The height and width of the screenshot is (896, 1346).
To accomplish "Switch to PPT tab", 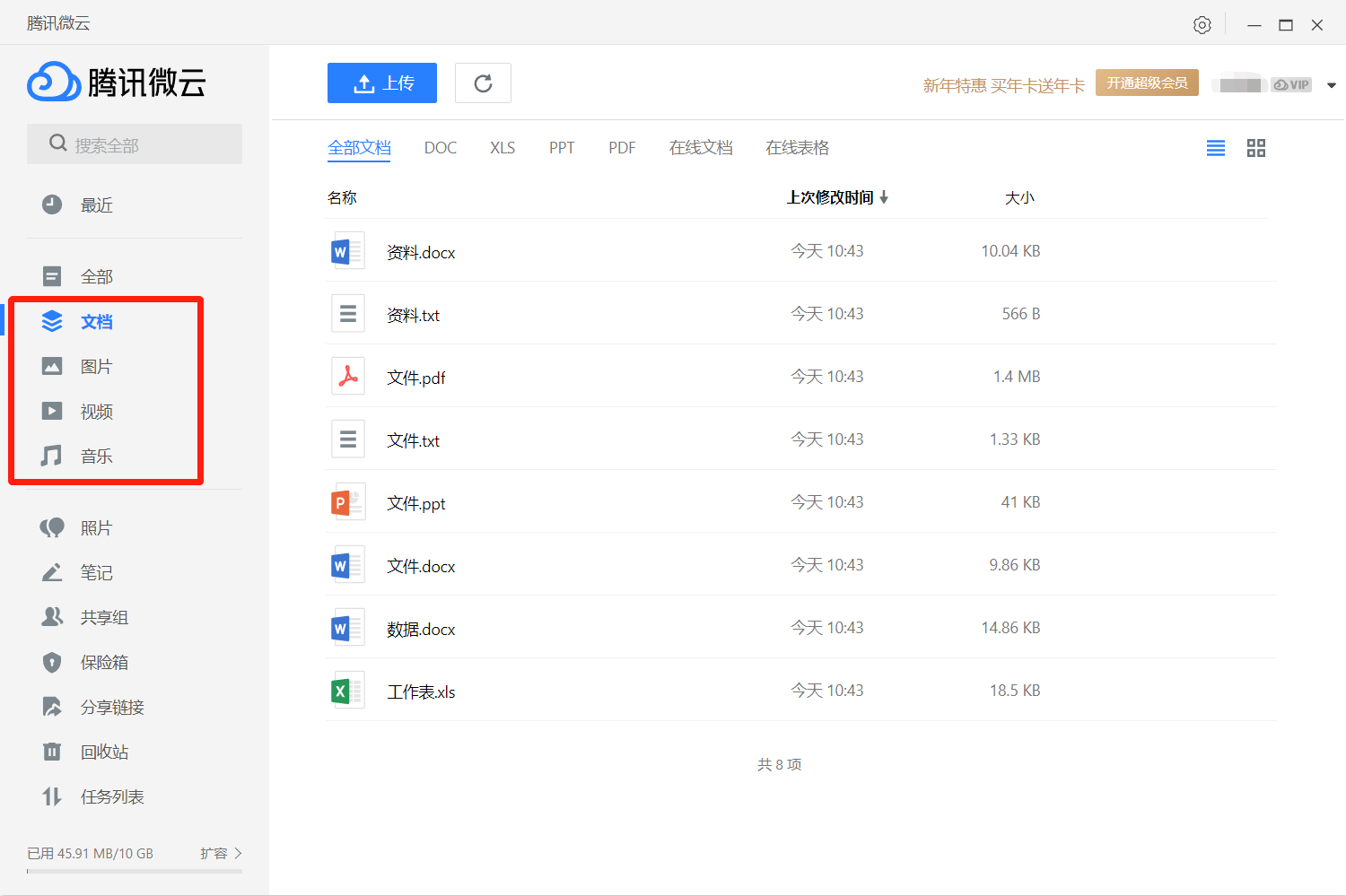I will 562,148.
